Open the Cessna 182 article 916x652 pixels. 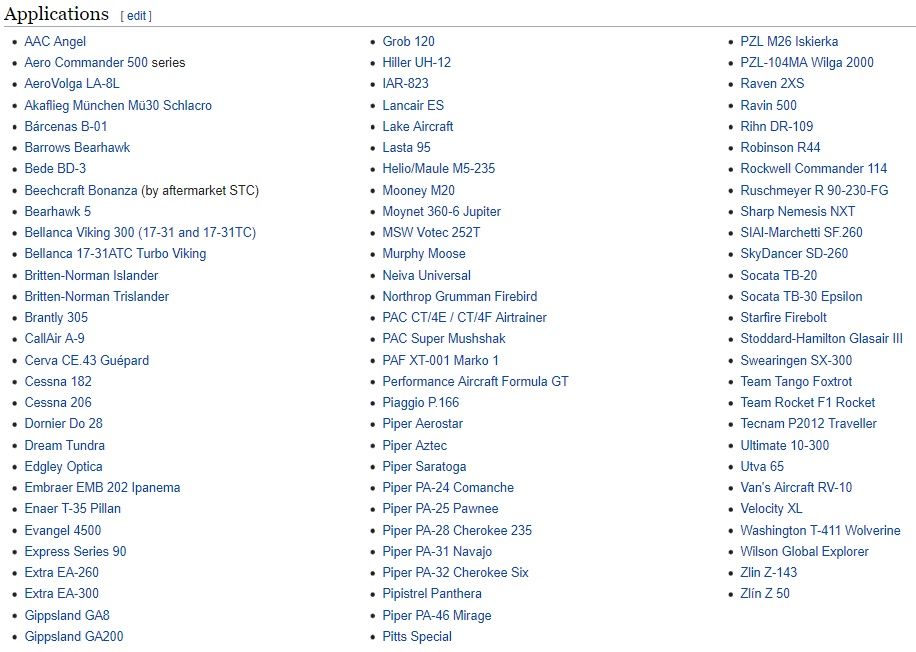pos(58,381)
